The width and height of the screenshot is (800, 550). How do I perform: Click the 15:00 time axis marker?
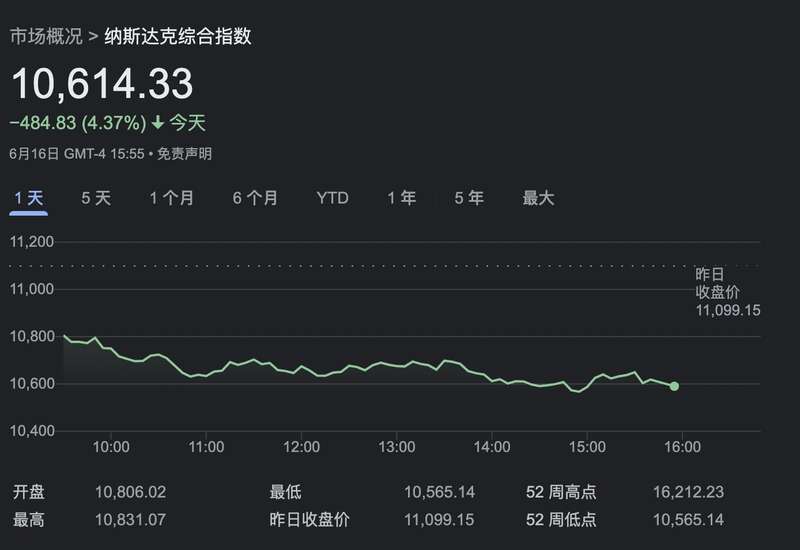587,447
